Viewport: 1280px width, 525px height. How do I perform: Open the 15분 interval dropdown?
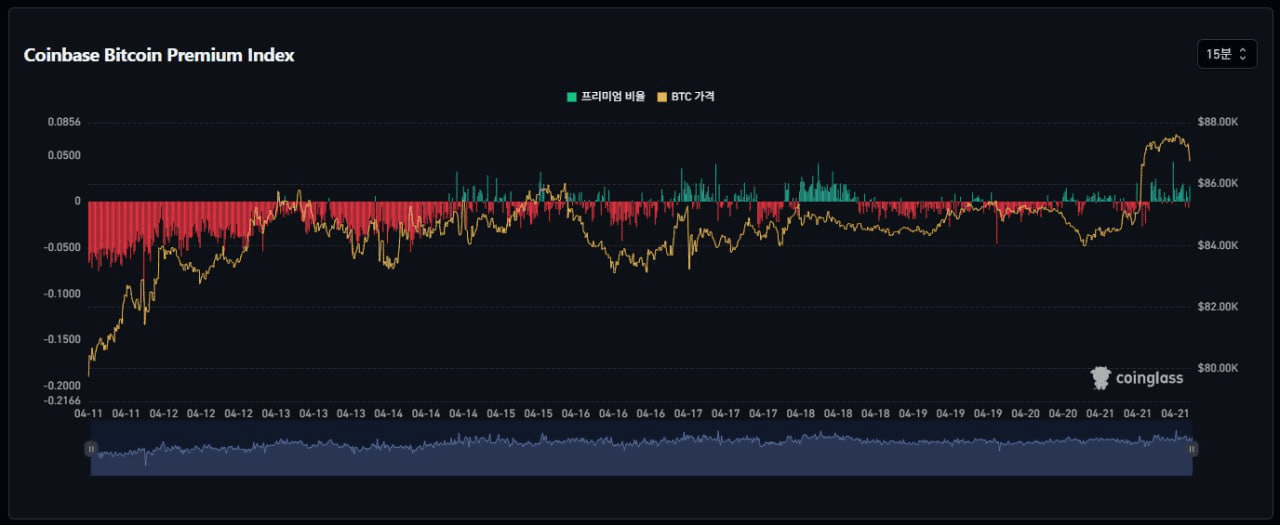(1227, 54)
